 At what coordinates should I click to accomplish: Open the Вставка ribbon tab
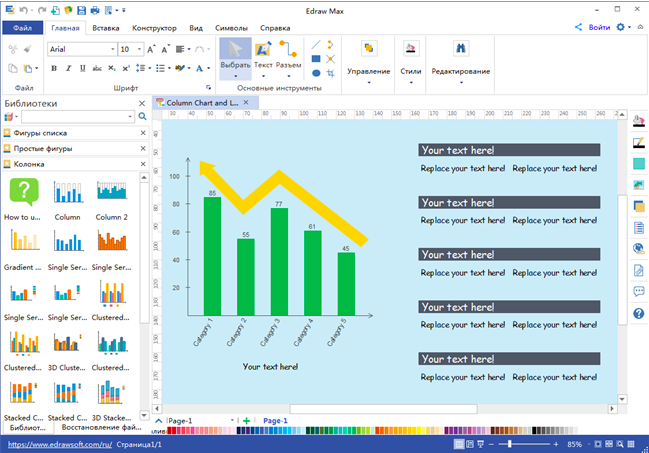tap(105, 28)
